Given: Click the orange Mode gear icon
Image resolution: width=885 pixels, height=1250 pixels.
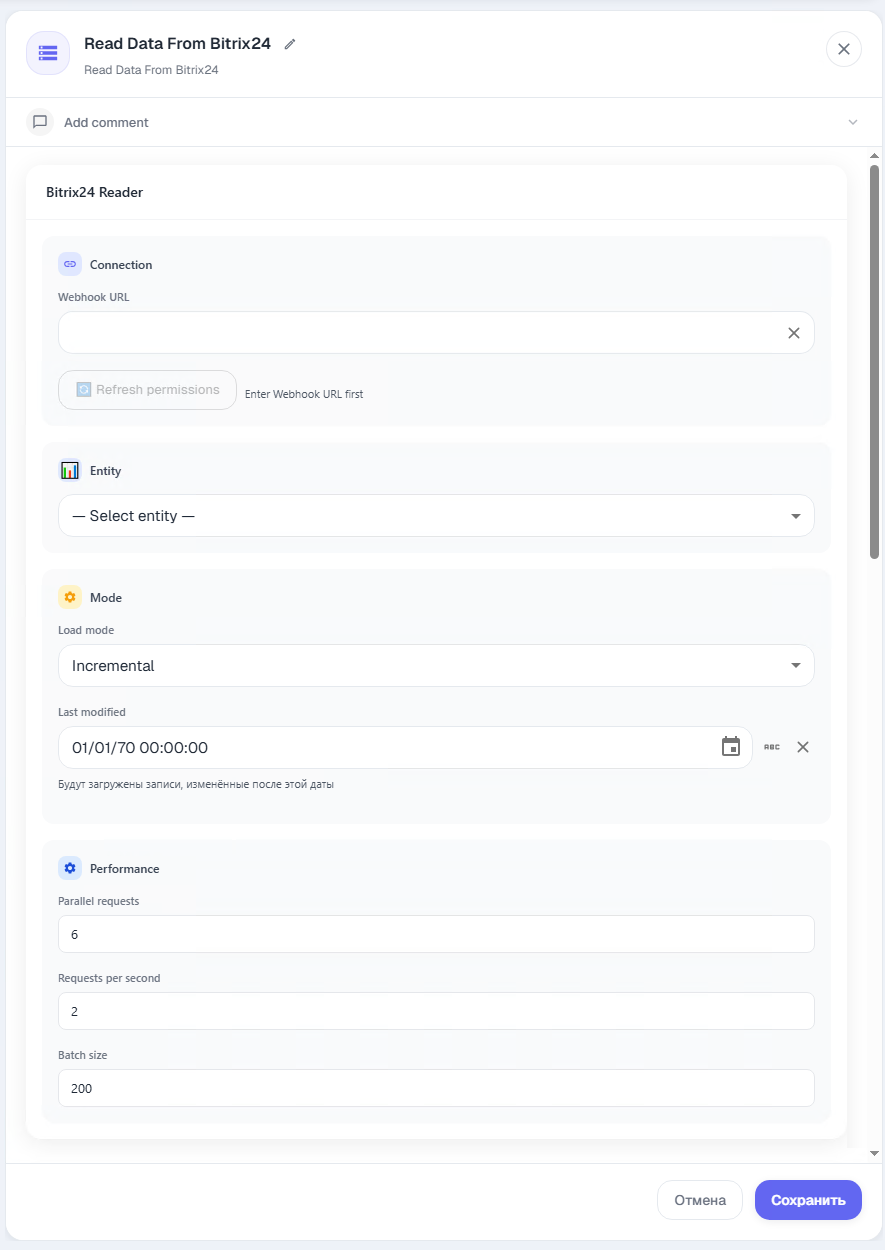Looking at the screenshot, I should click(70, 597).
